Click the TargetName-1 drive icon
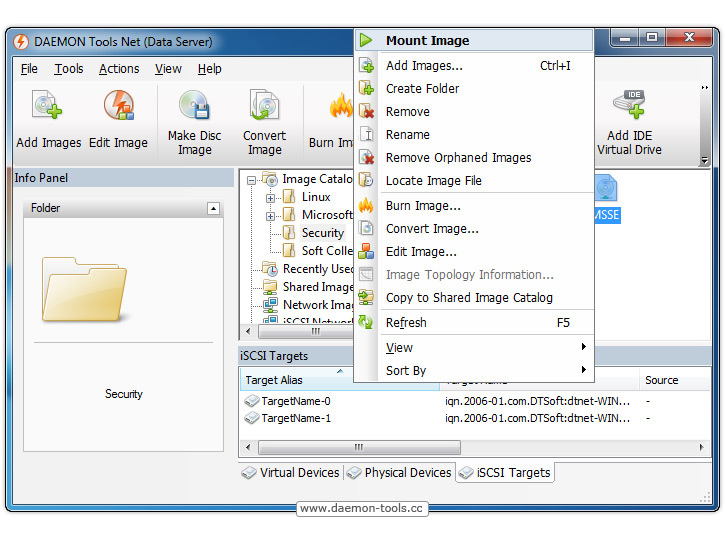The height and width of the screenshot is (540, 725). pyautogui.click(x=252, y=417)
